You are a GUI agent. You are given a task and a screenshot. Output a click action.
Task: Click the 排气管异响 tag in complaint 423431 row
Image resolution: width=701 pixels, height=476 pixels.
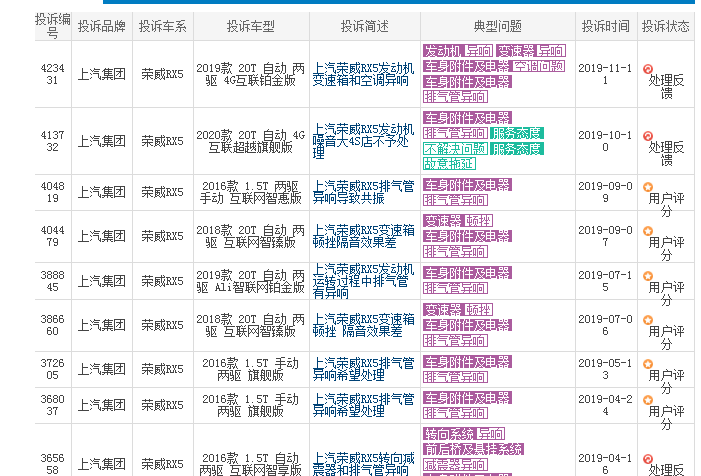pyautogui.click(x=455, y=97)
